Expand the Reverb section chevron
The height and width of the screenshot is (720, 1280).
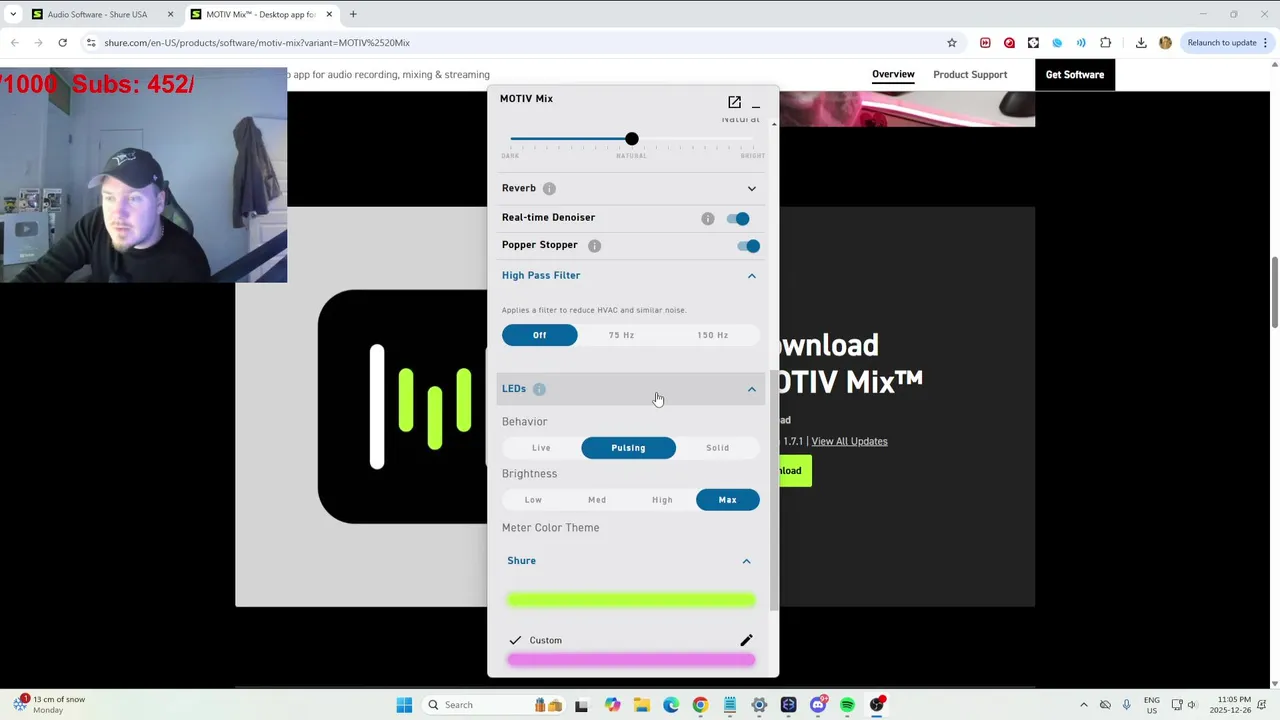[752, 188]
